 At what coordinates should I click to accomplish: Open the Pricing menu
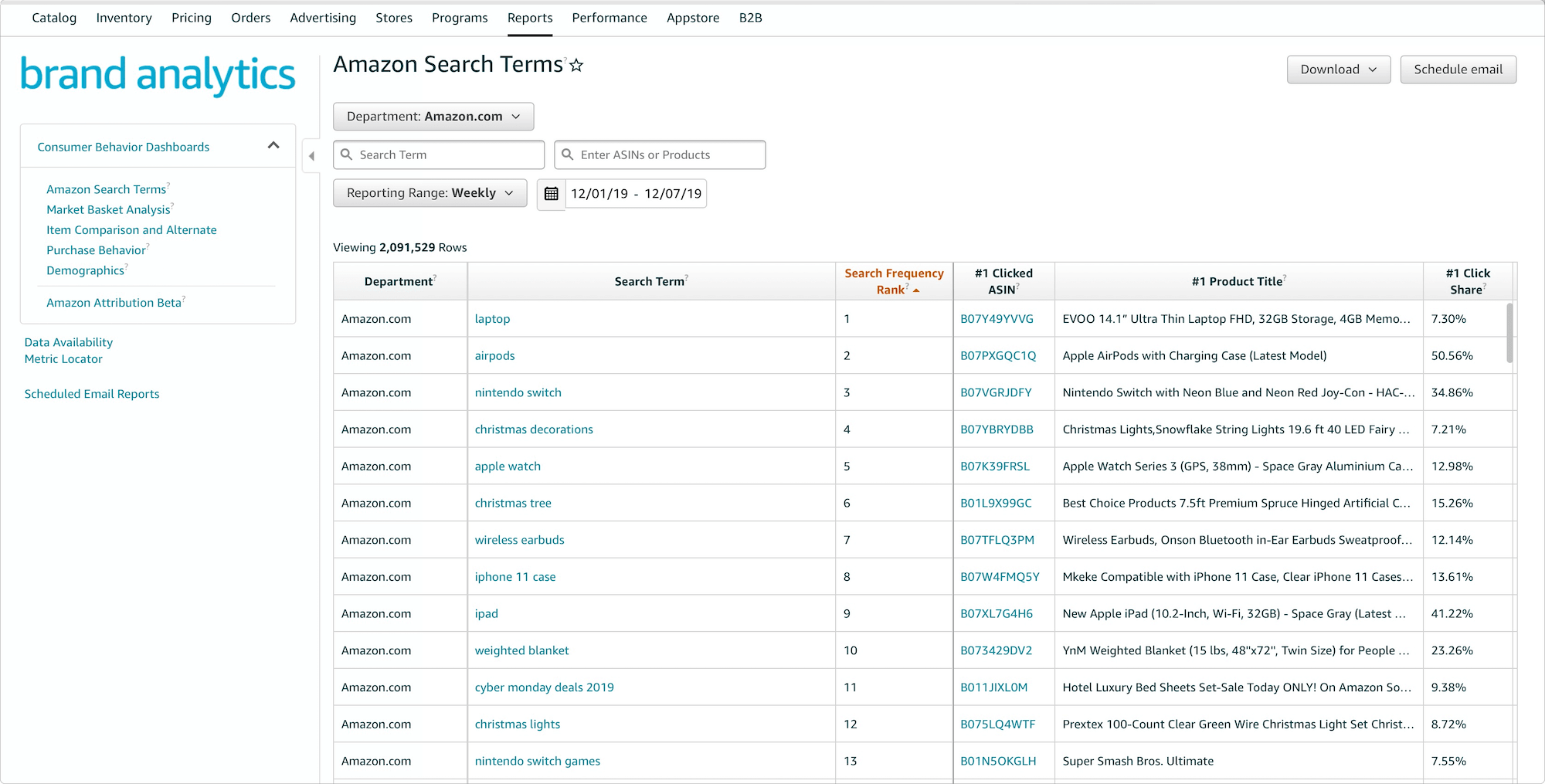tap(192, 18)
